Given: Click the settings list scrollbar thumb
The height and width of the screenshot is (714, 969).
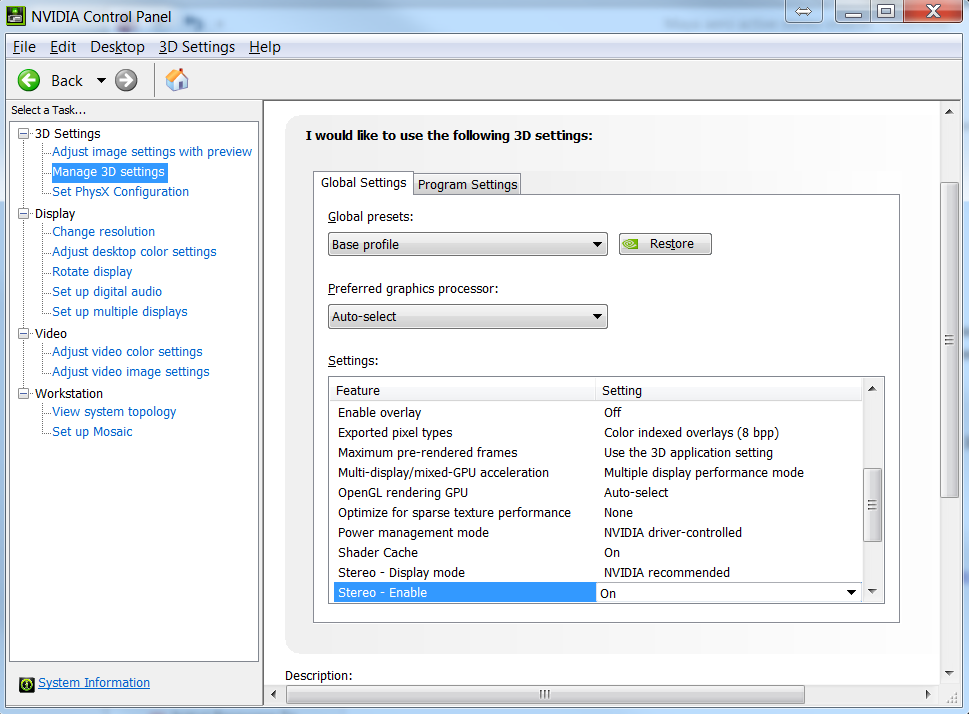Looking at the screenshot, I should [872, 505].
